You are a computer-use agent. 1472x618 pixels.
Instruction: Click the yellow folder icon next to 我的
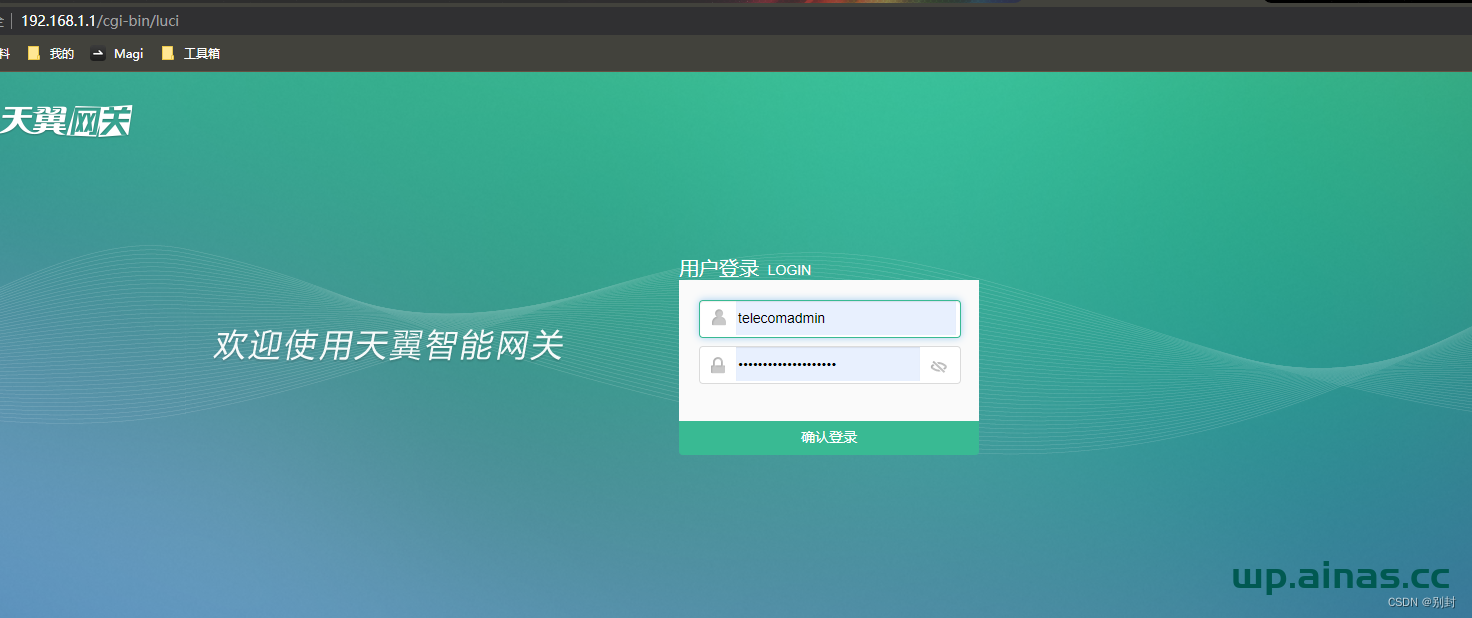point(33,54)
